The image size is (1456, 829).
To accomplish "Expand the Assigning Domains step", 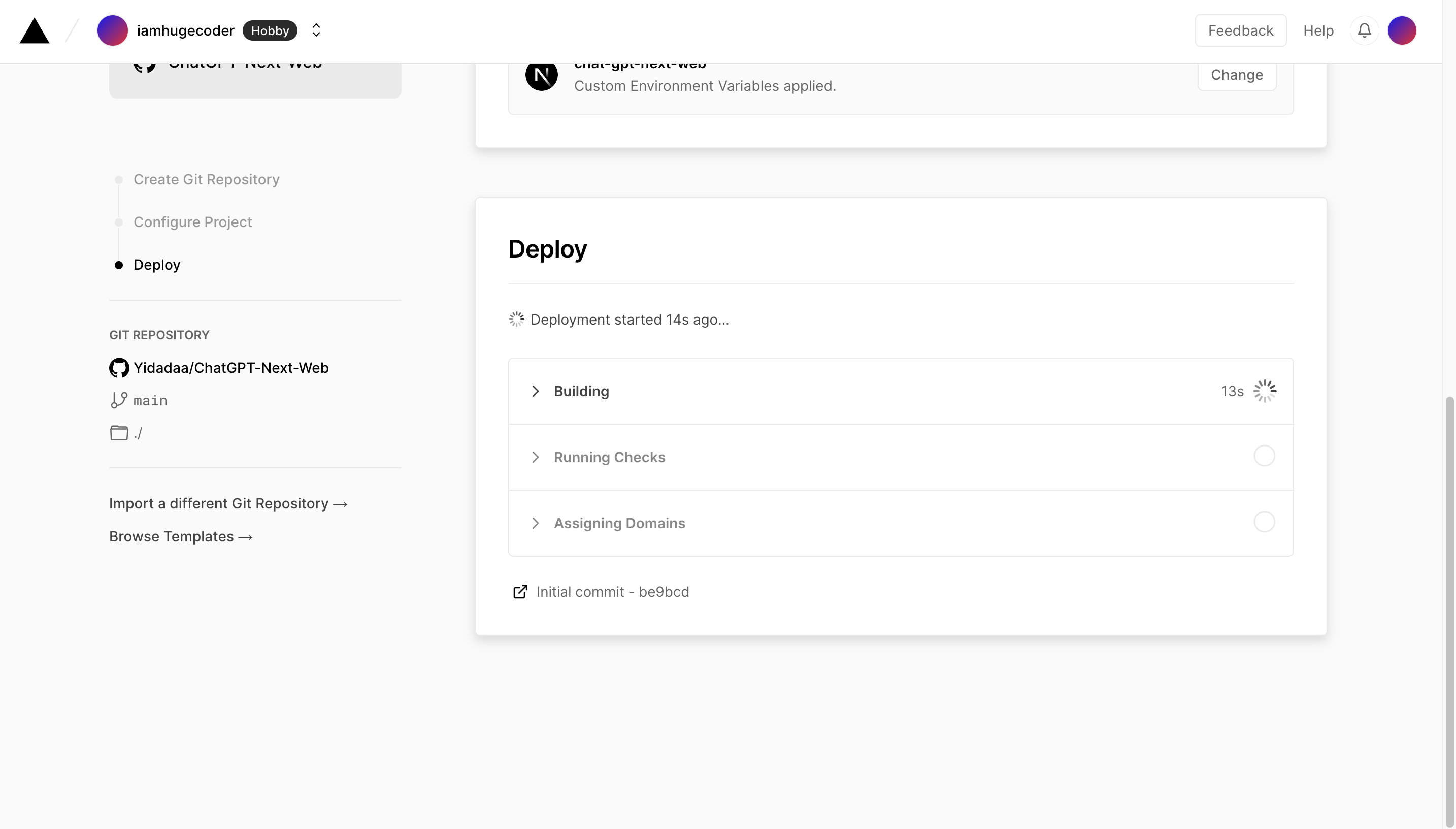I will [x=535, y=523].
